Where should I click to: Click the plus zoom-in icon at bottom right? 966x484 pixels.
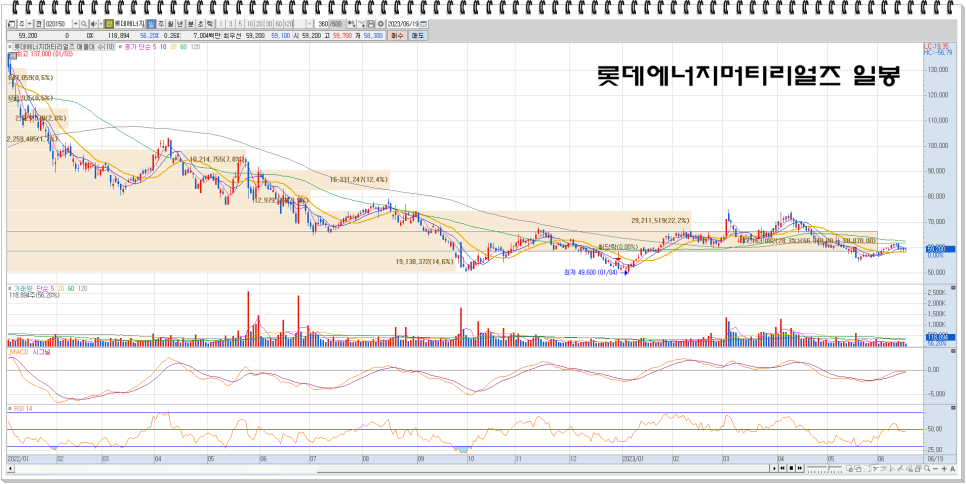point(944,469)
